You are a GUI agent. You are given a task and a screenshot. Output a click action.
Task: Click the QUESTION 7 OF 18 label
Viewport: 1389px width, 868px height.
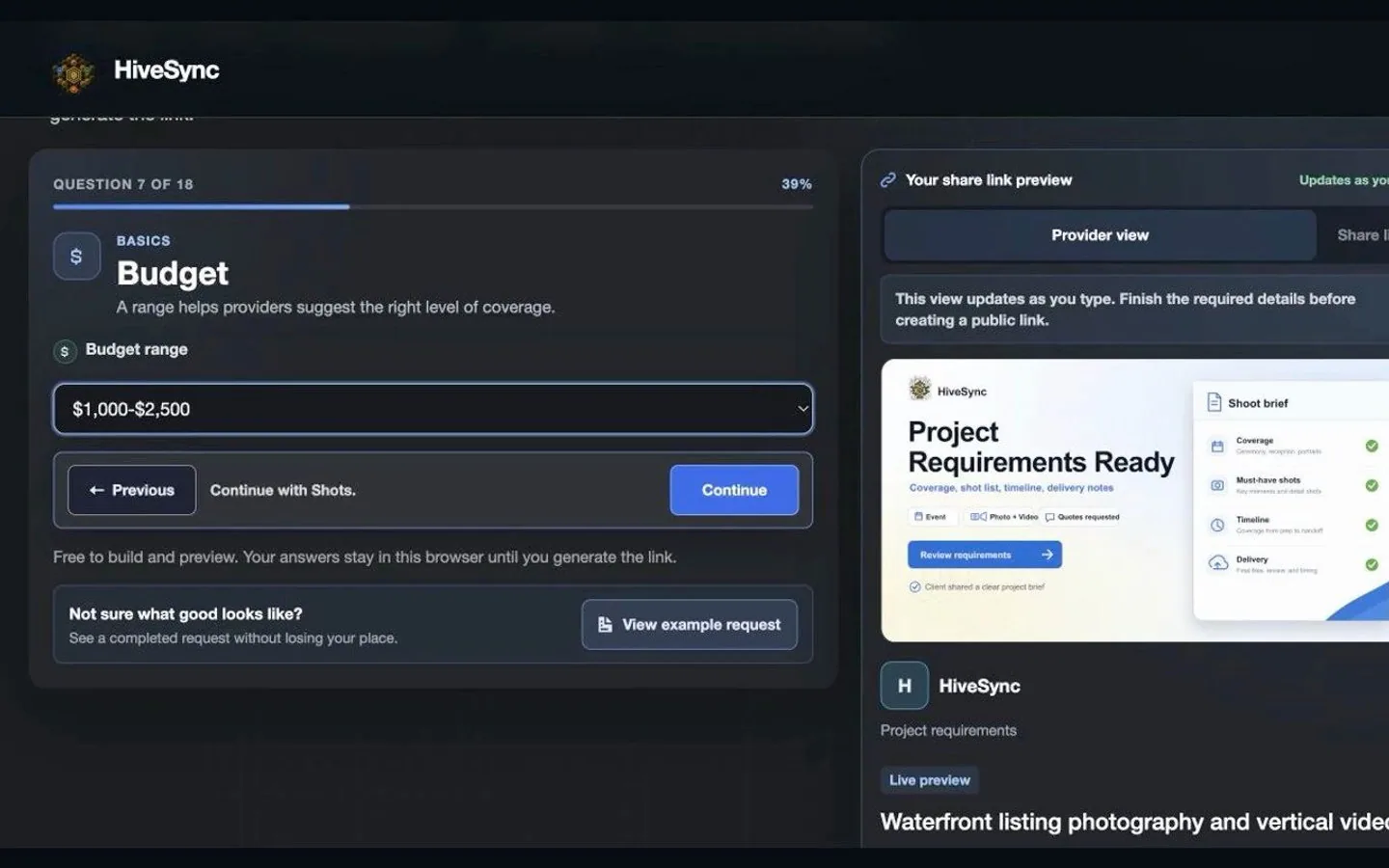[x=123, y=184]
